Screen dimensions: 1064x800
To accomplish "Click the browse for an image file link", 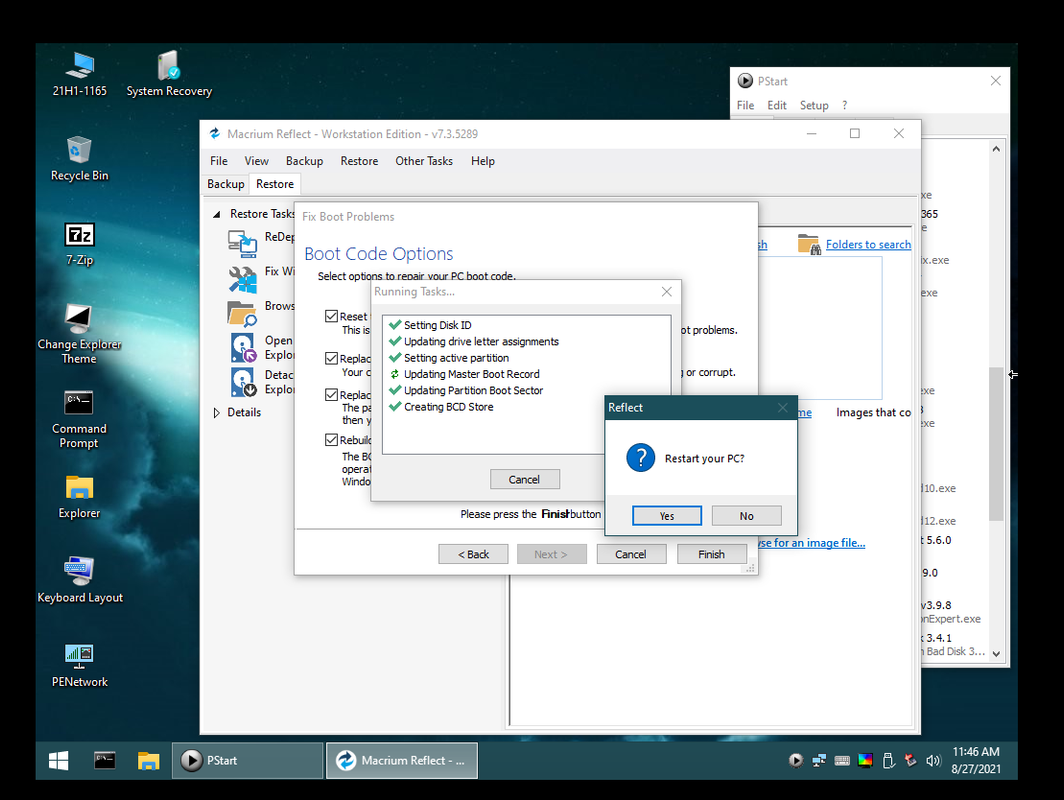I will pos(812,543).
